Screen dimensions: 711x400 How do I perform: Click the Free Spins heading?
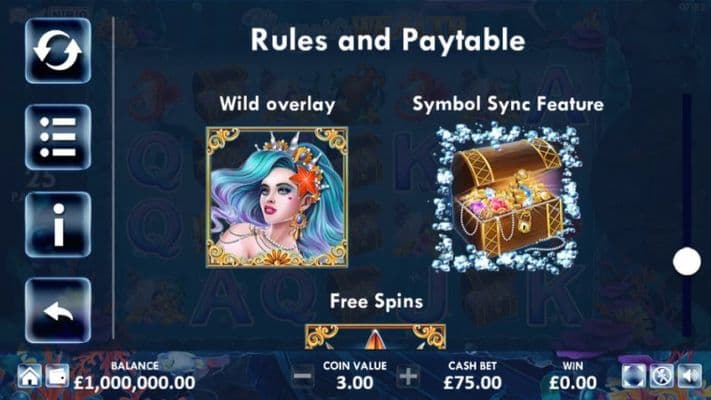tap(376, 302)
